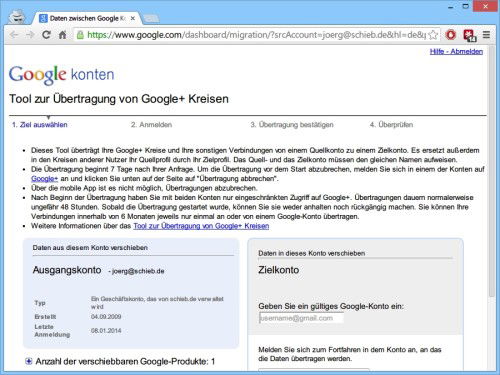Screen dimensions: 500x375
Task: Click the address bar URL
Action: [257, 35]
